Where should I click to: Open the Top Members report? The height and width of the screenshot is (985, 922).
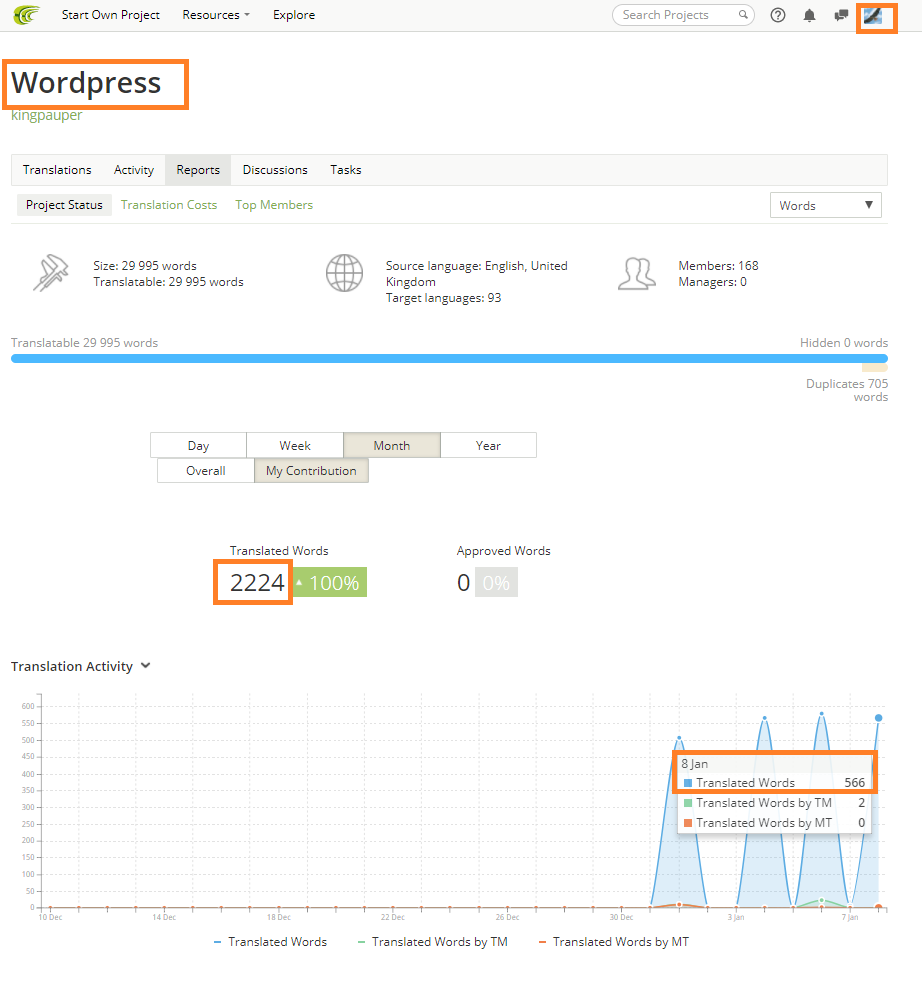pyautogui.click(x=274, y=205)
